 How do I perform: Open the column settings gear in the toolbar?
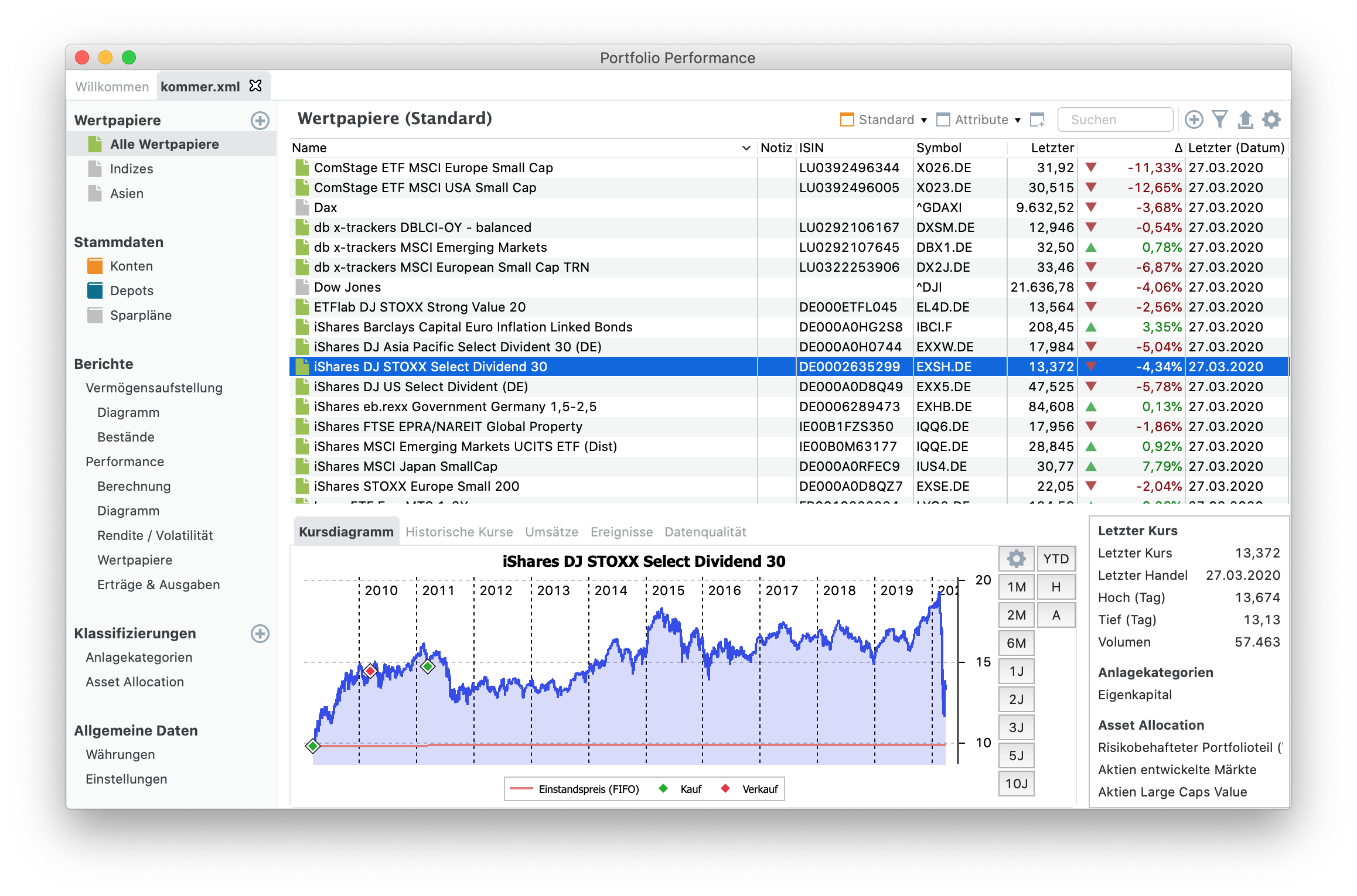1271,119
